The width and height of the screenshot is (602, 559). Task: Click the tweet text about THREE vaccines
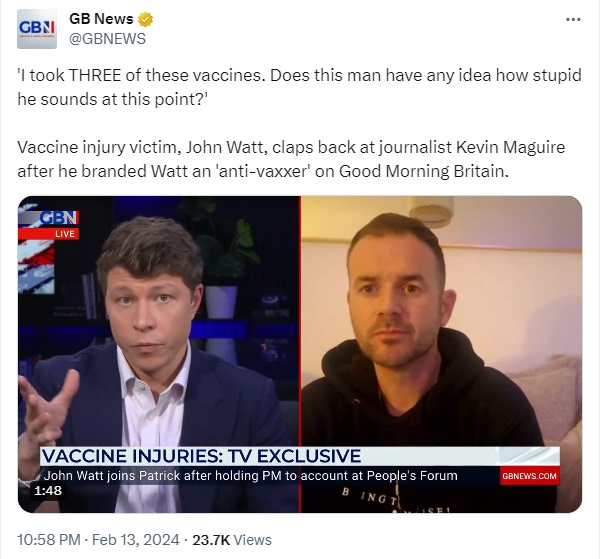coord(299,87)
